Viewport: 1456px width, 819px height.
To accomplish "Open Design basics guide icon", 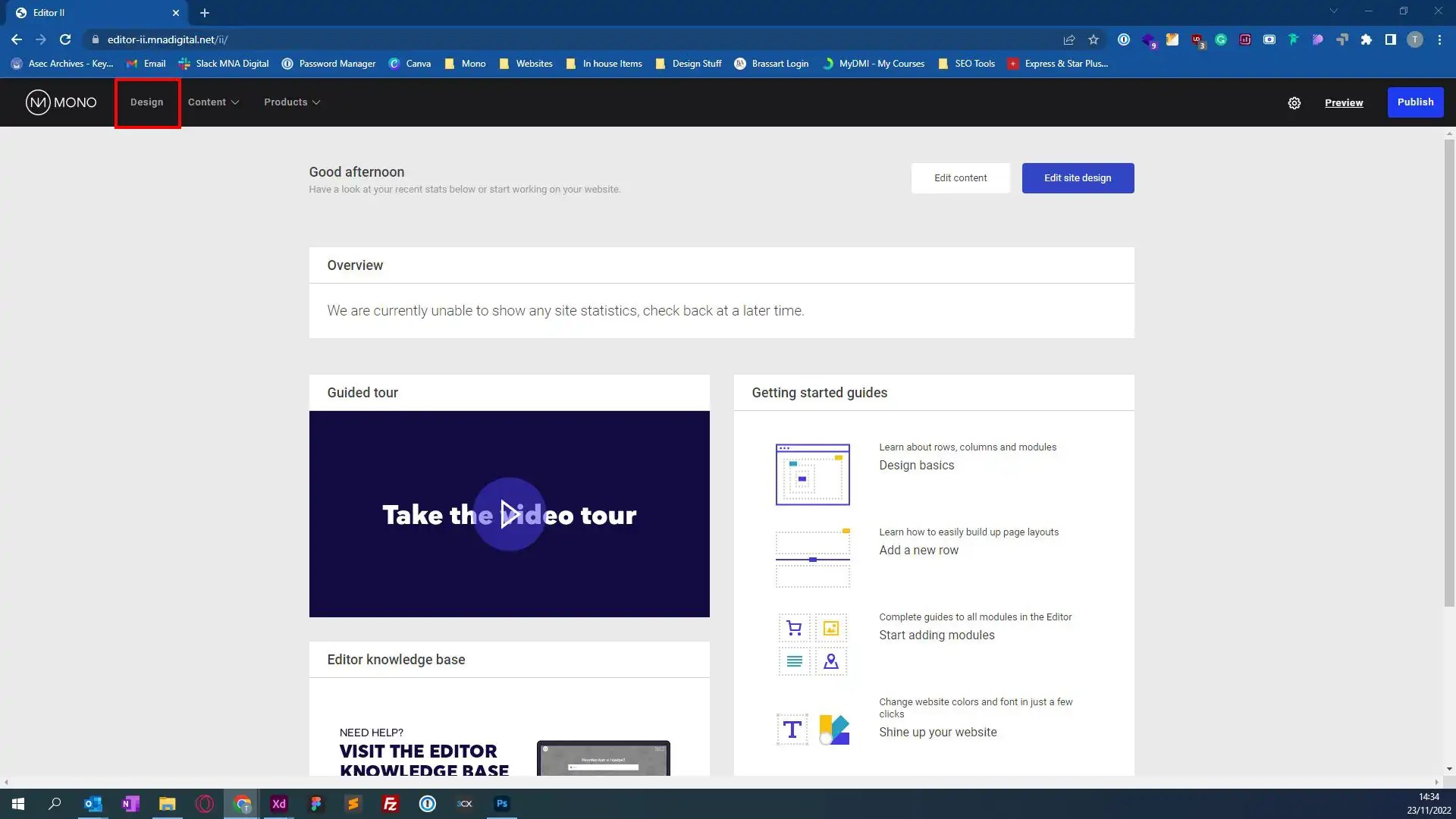I will click(x=812, y=475).
